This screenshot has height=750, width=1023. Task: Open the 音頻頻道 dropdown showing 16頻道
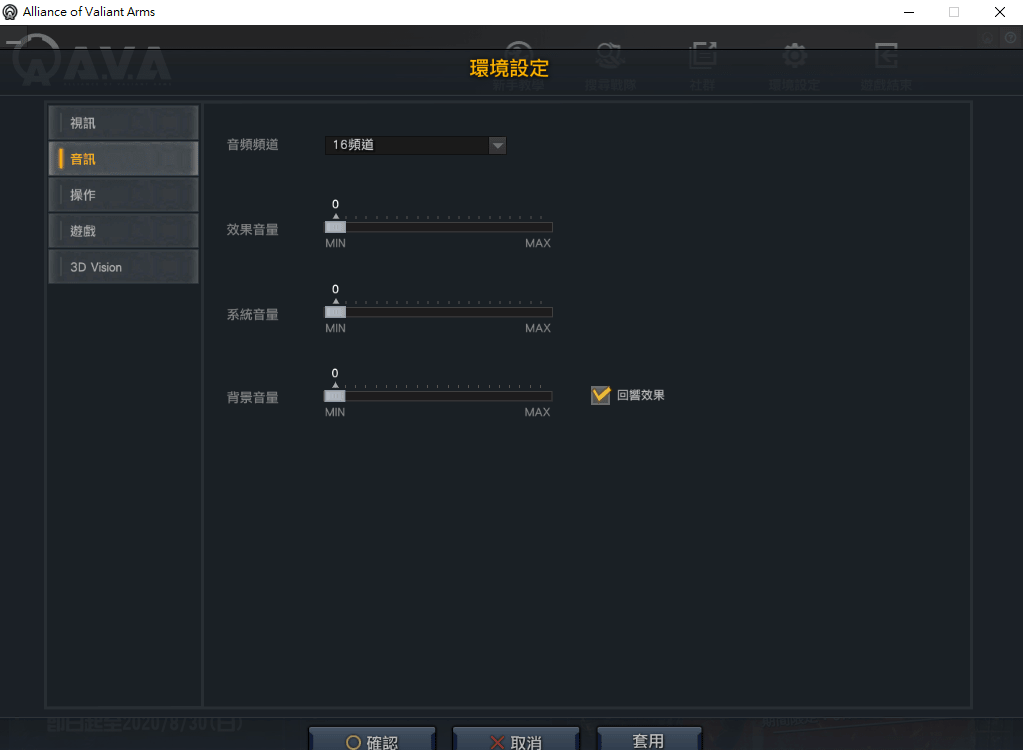(x=406, y=145)
